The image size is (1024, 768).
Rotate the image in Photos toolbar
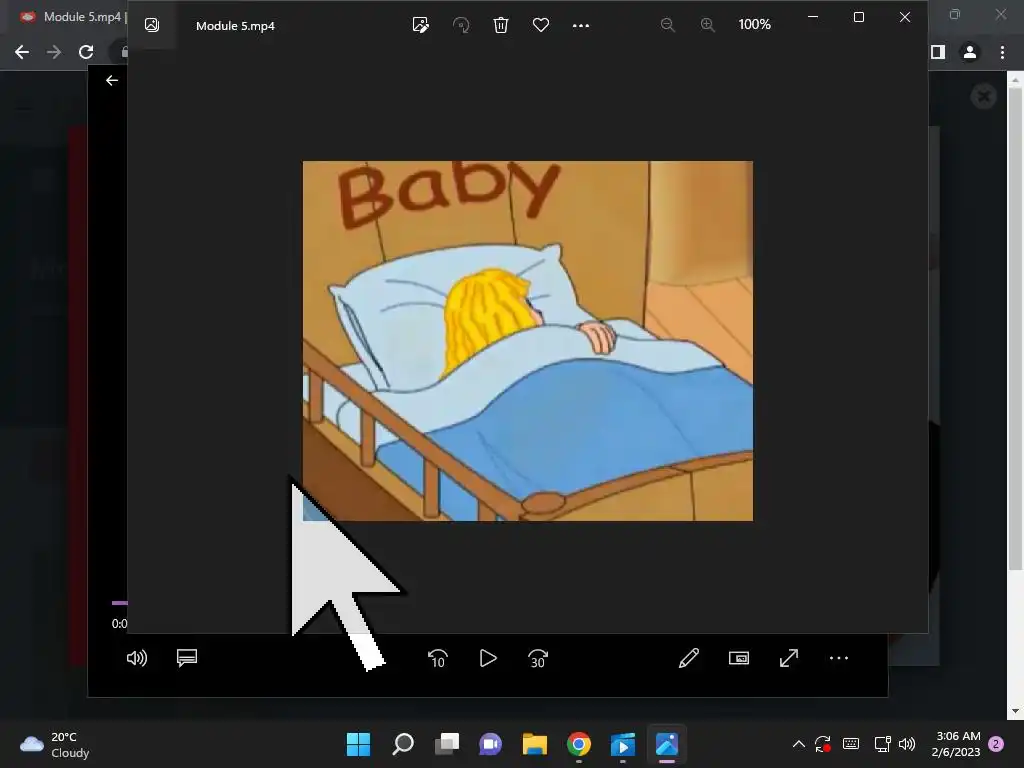click(x=461, y=25)
